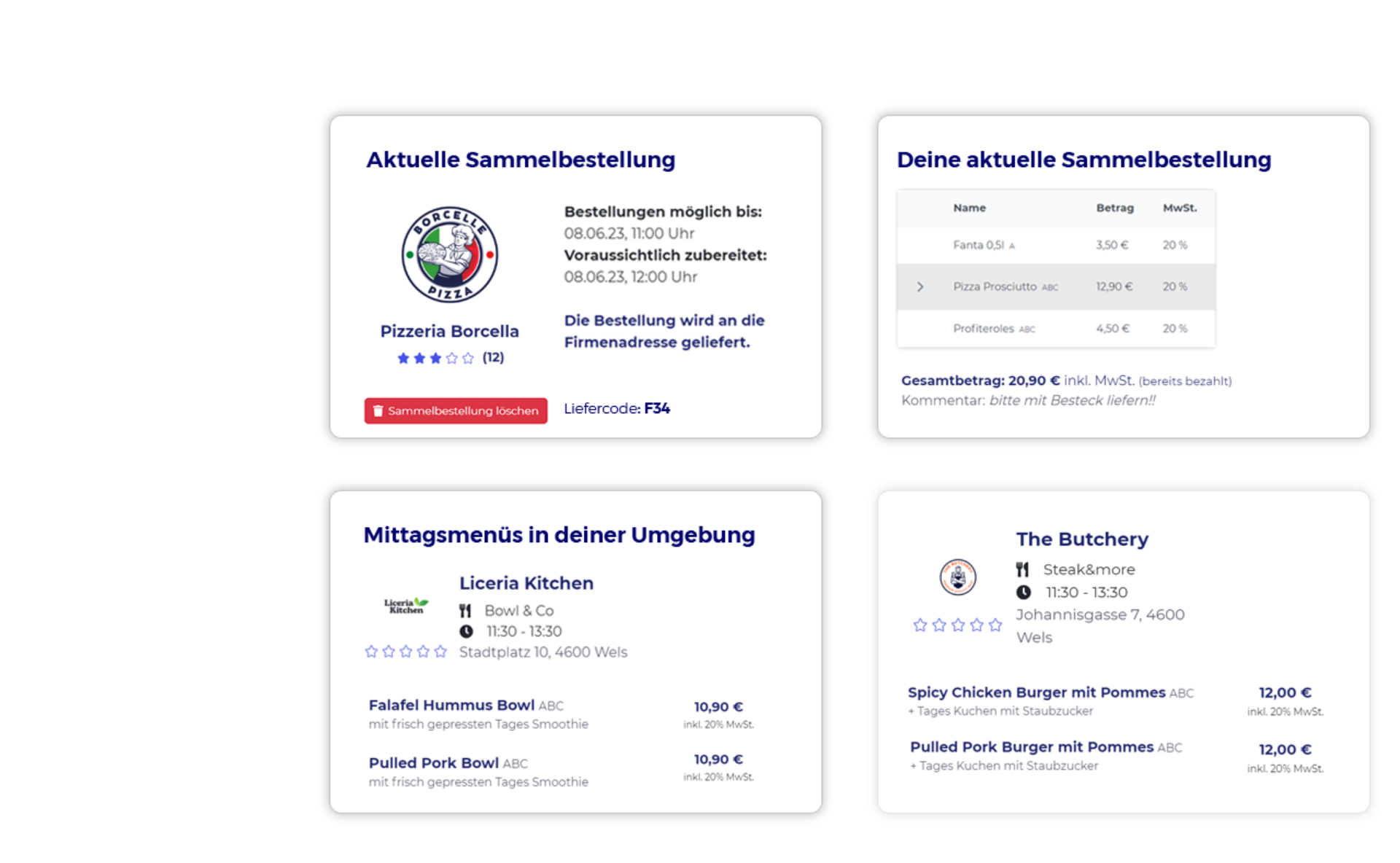This screenshot has width=1400, height=863.
Task: Expand the Pizza Prosciutto order row
Action: tap(920, 287)
